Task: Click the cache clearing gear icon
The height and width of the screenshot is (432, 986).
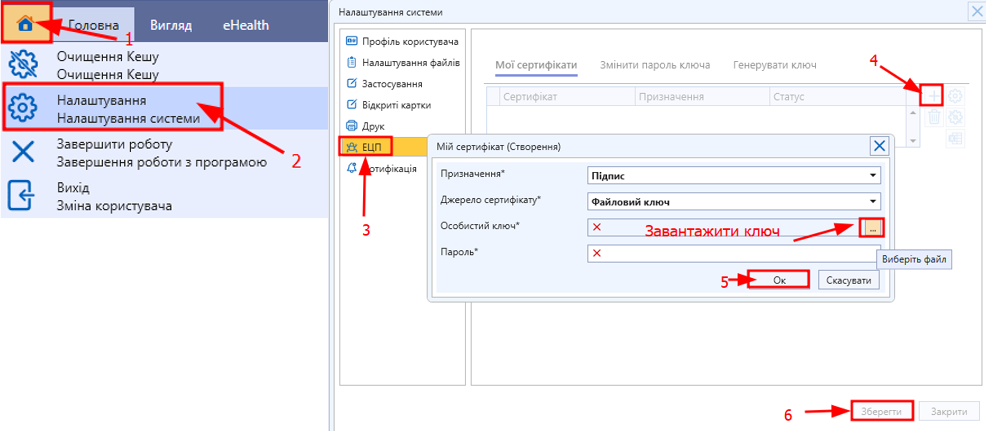Action: click(23, 65)
